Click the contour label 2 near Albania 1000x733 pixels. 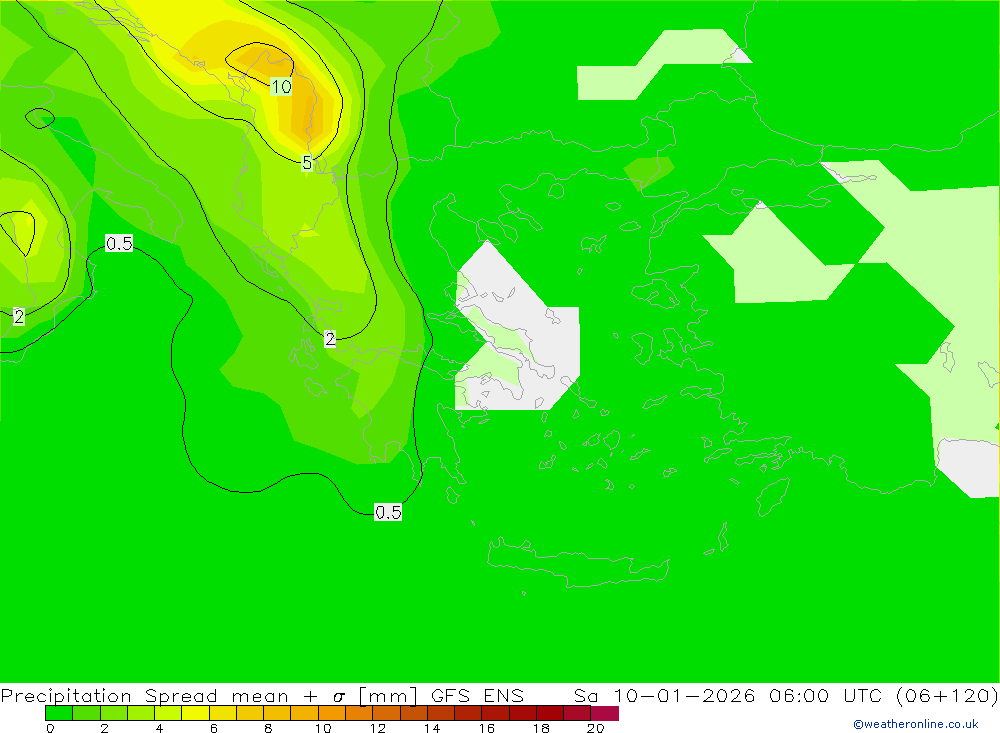330,339
